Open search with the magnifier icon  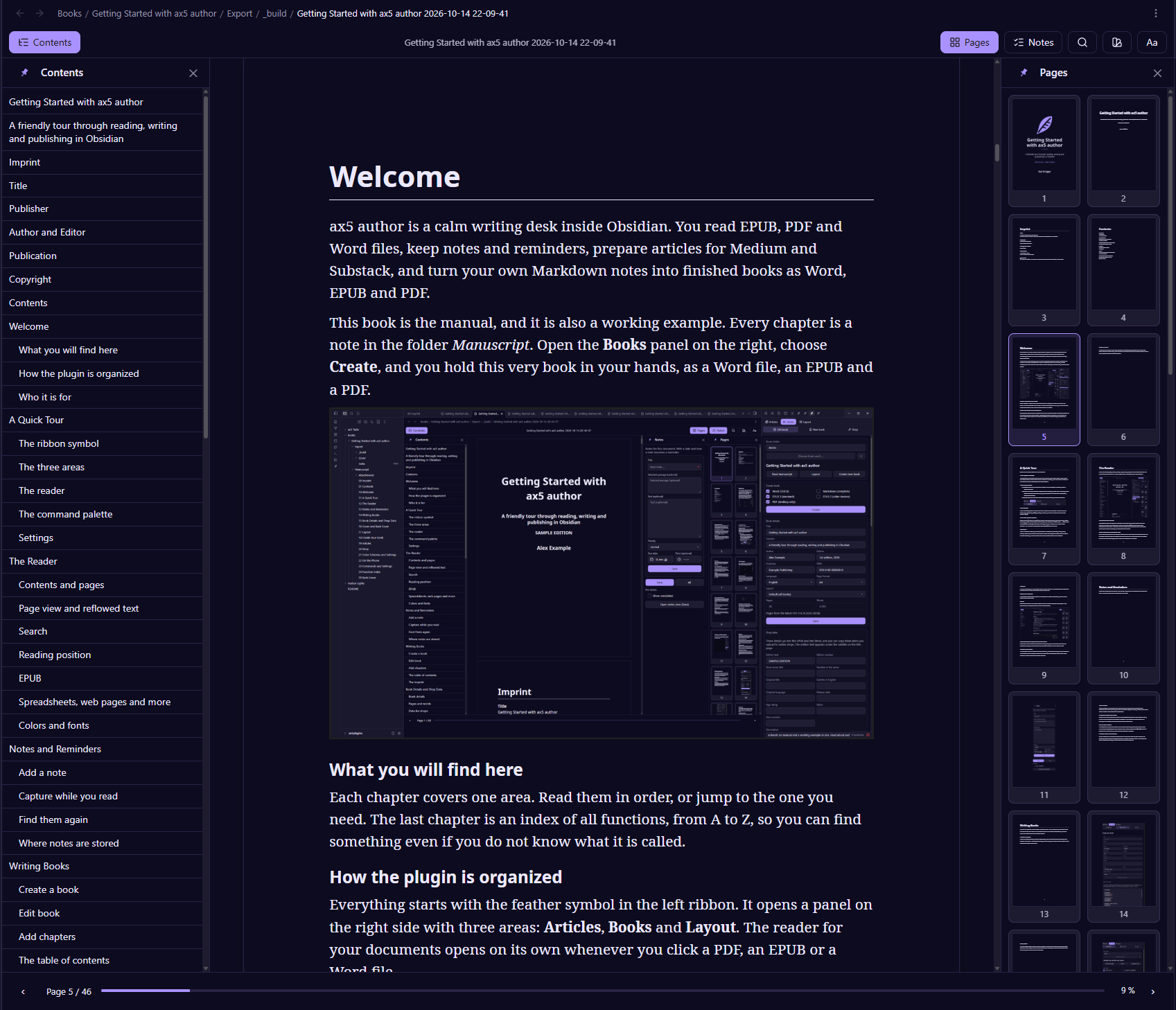coord(1082,42)
